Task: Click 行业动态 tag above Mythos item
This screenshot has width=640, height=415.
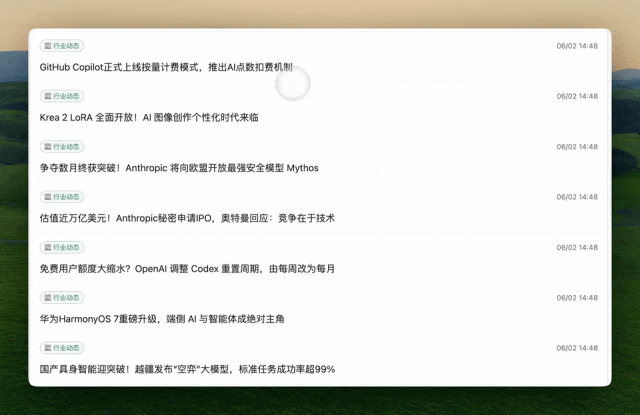Action: click(62, 146)
